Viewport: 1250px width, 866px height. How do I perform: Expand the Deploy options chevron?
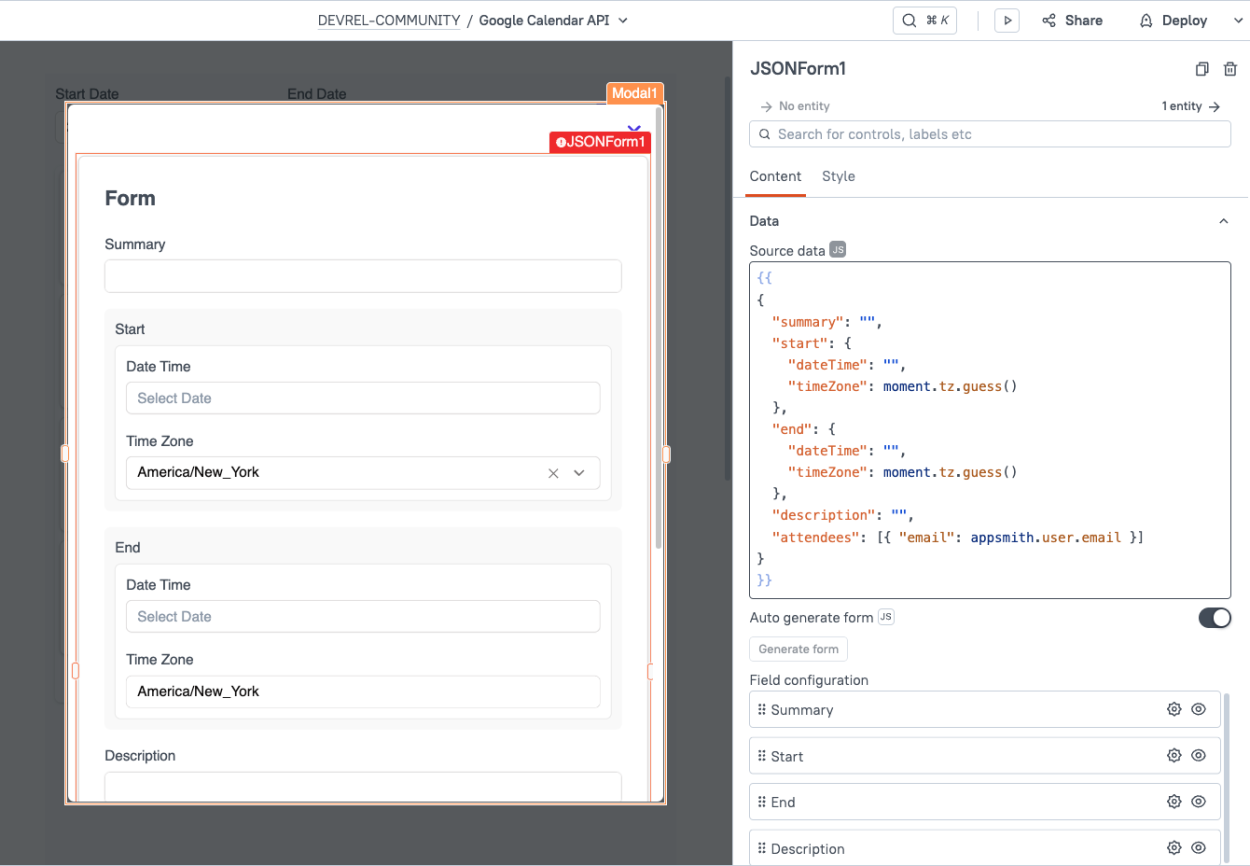point(1237,20)
